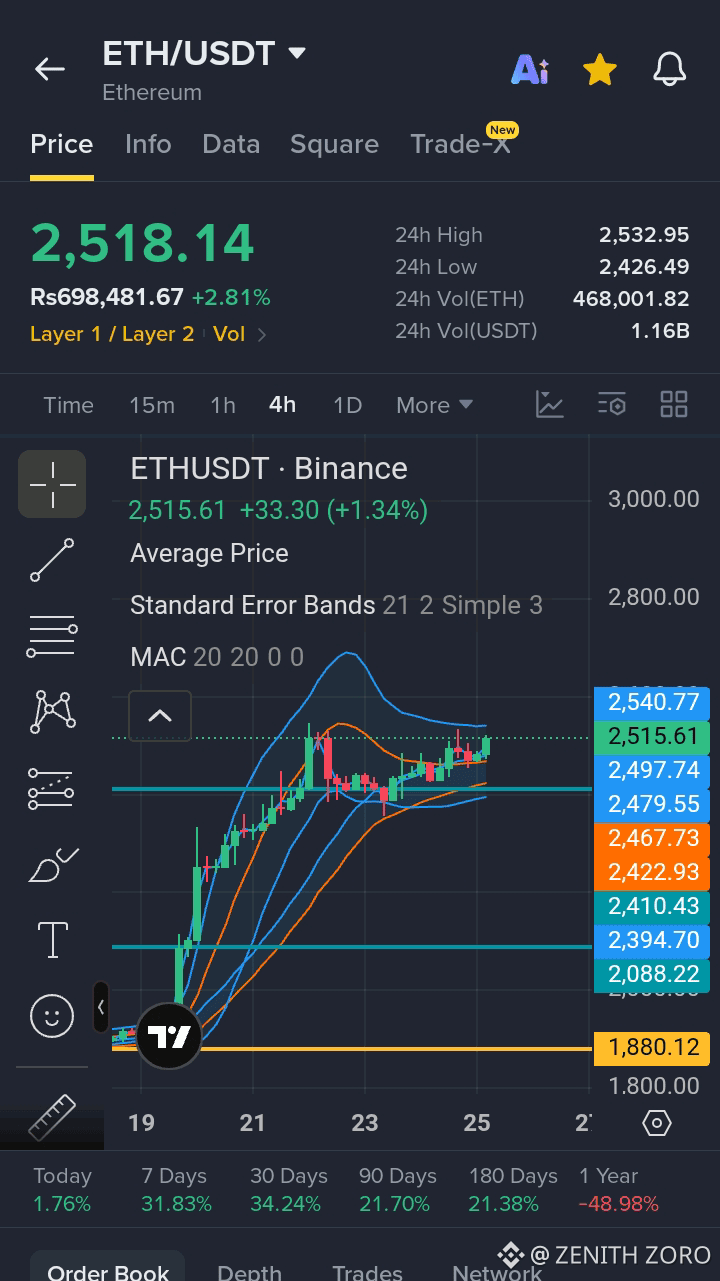The width and height of the screenshot is (720, 1281).
Task: Open the AI assistant icon
Action: tap(530, 69)
